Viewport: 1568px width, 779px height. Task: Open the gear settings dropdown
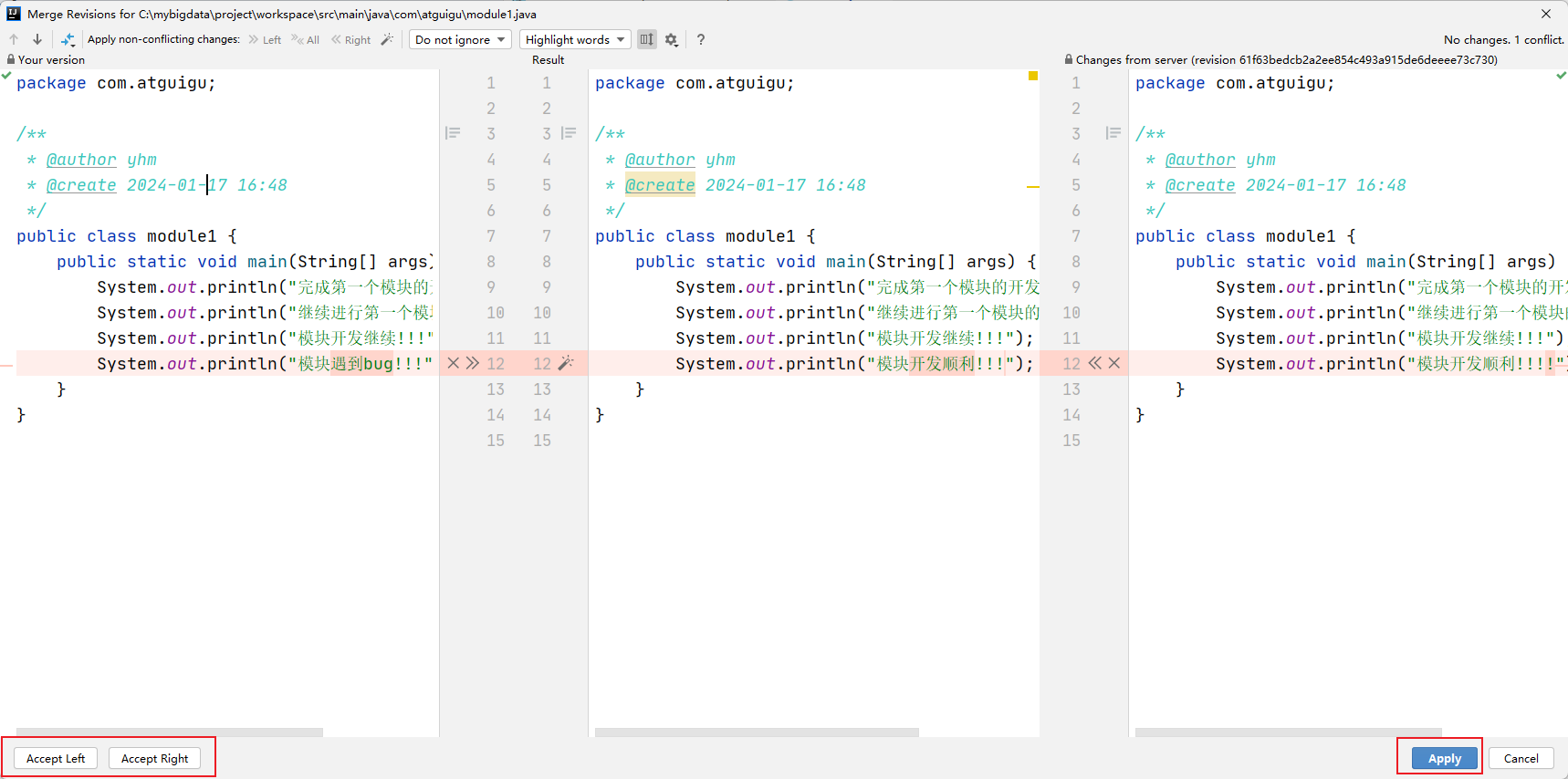672,39
